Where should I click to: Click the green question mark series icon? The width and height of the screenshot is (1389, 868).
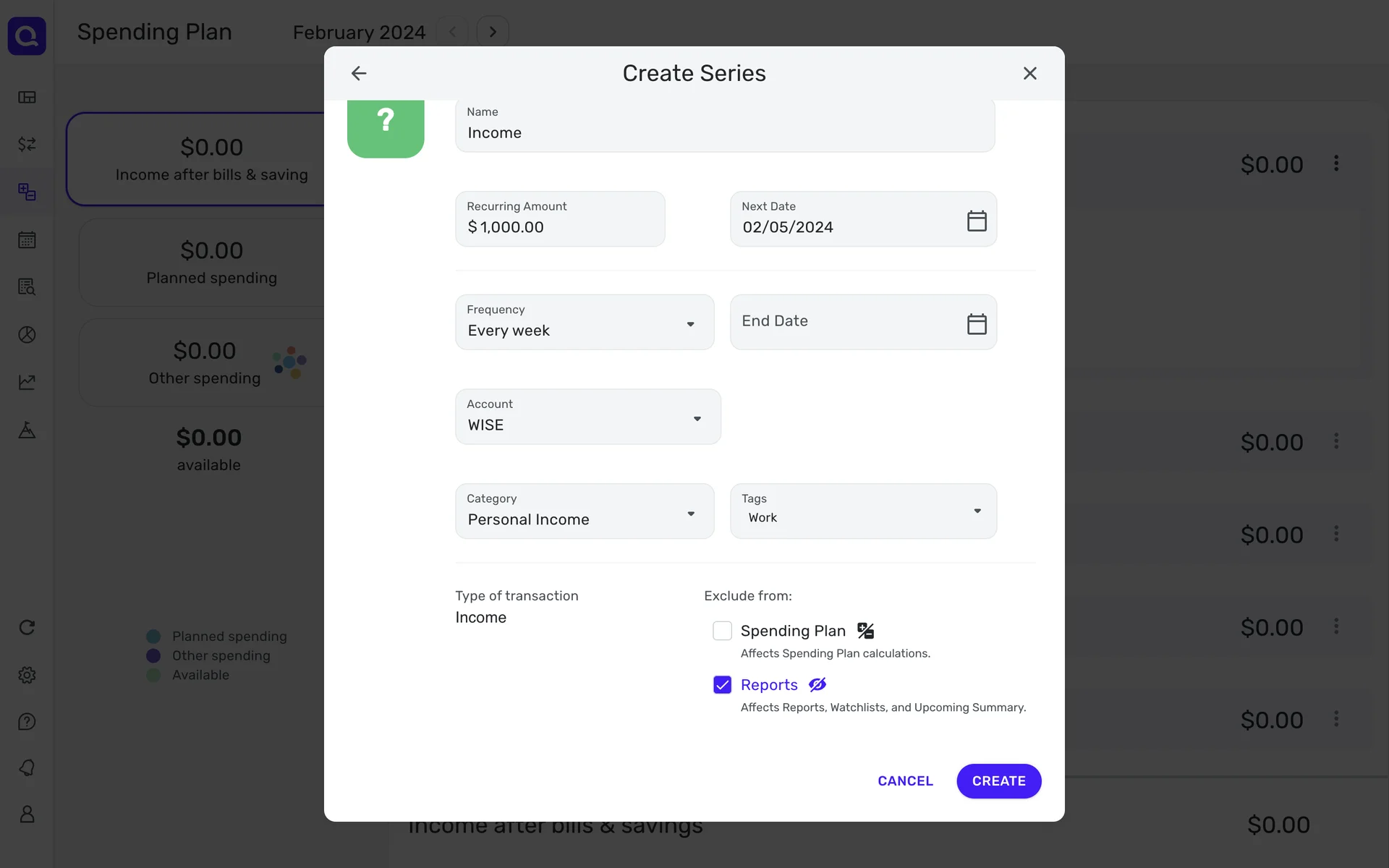click(386, 123)
